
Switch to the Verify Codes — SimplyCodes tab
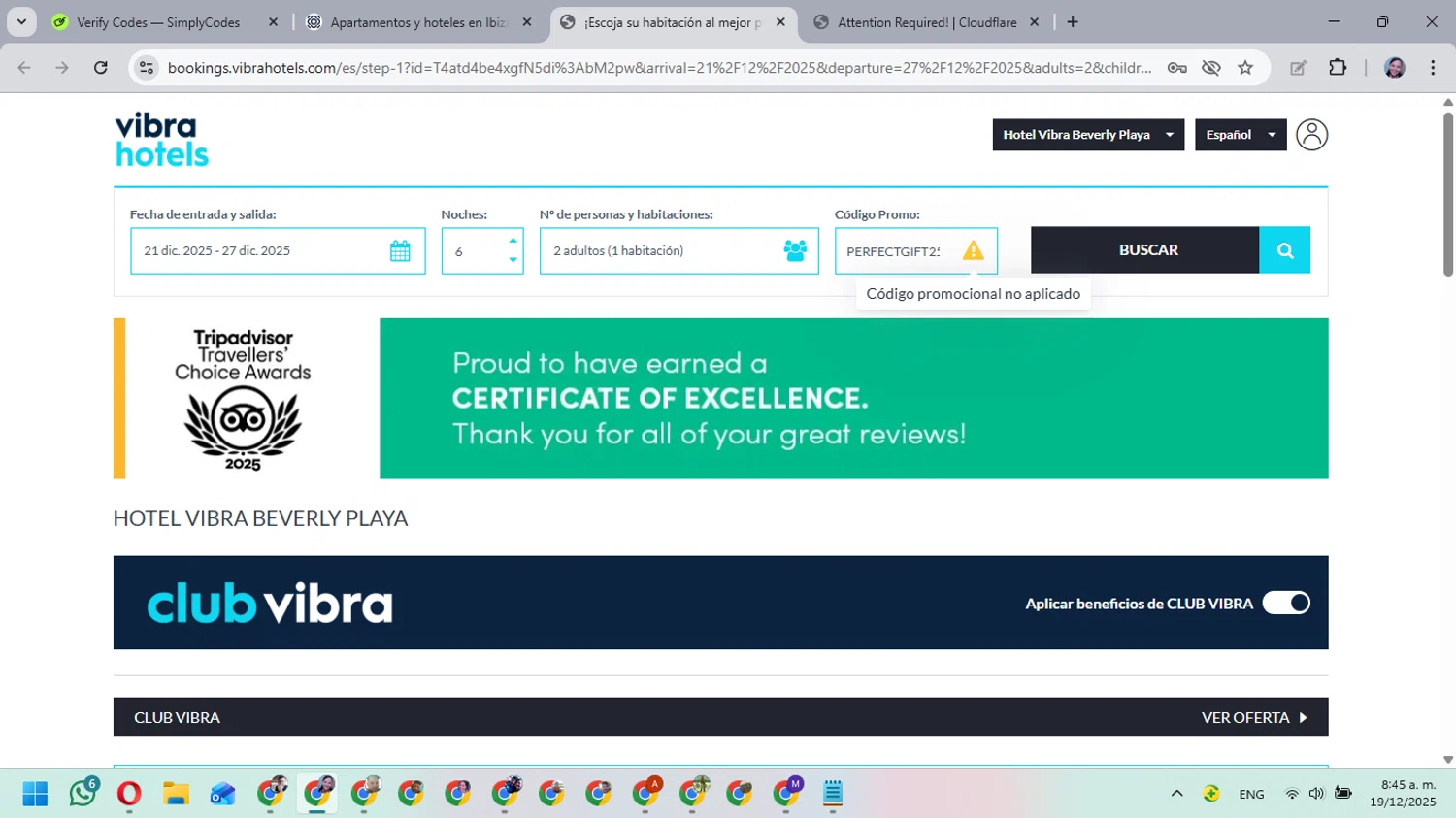click(x=158, y=22)
